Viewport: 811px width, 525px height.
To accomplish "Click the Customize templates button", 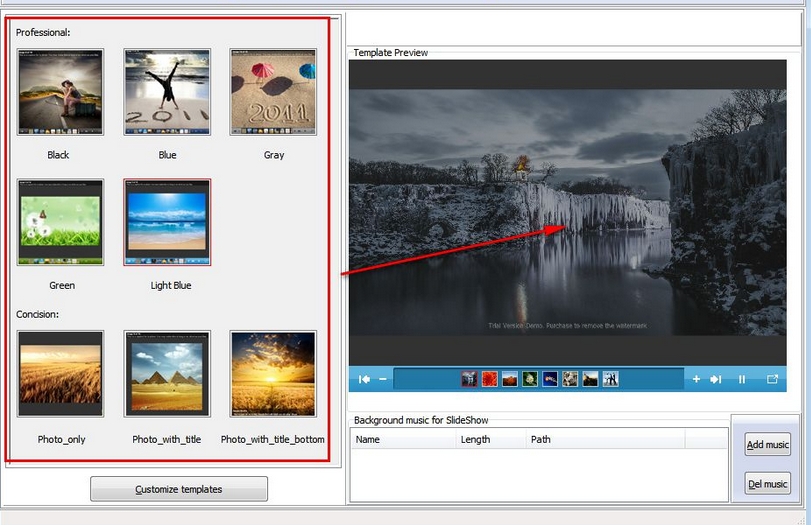I will click(x=179, y=489).
